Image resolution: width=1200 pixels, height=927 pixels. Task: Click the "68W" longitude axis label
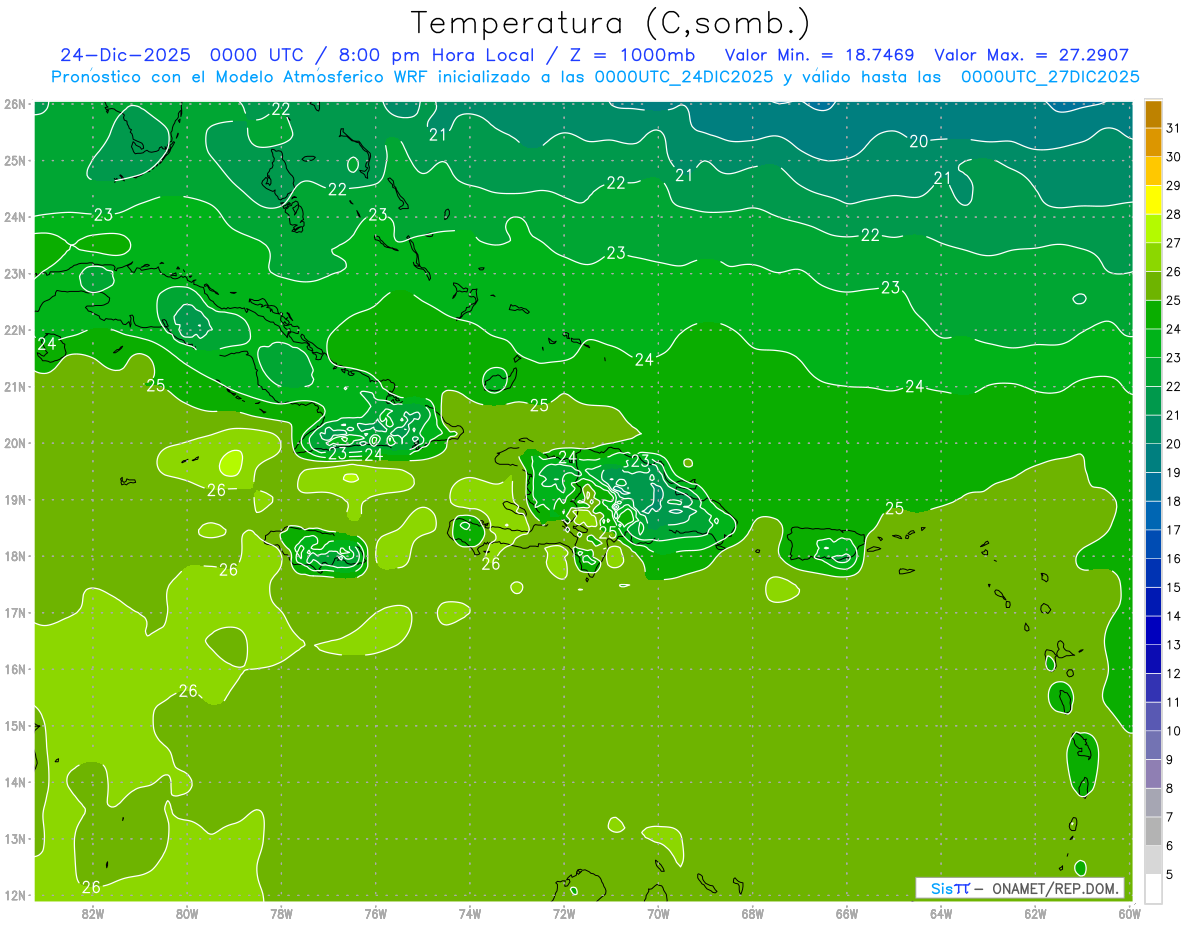tap(753, 912)
